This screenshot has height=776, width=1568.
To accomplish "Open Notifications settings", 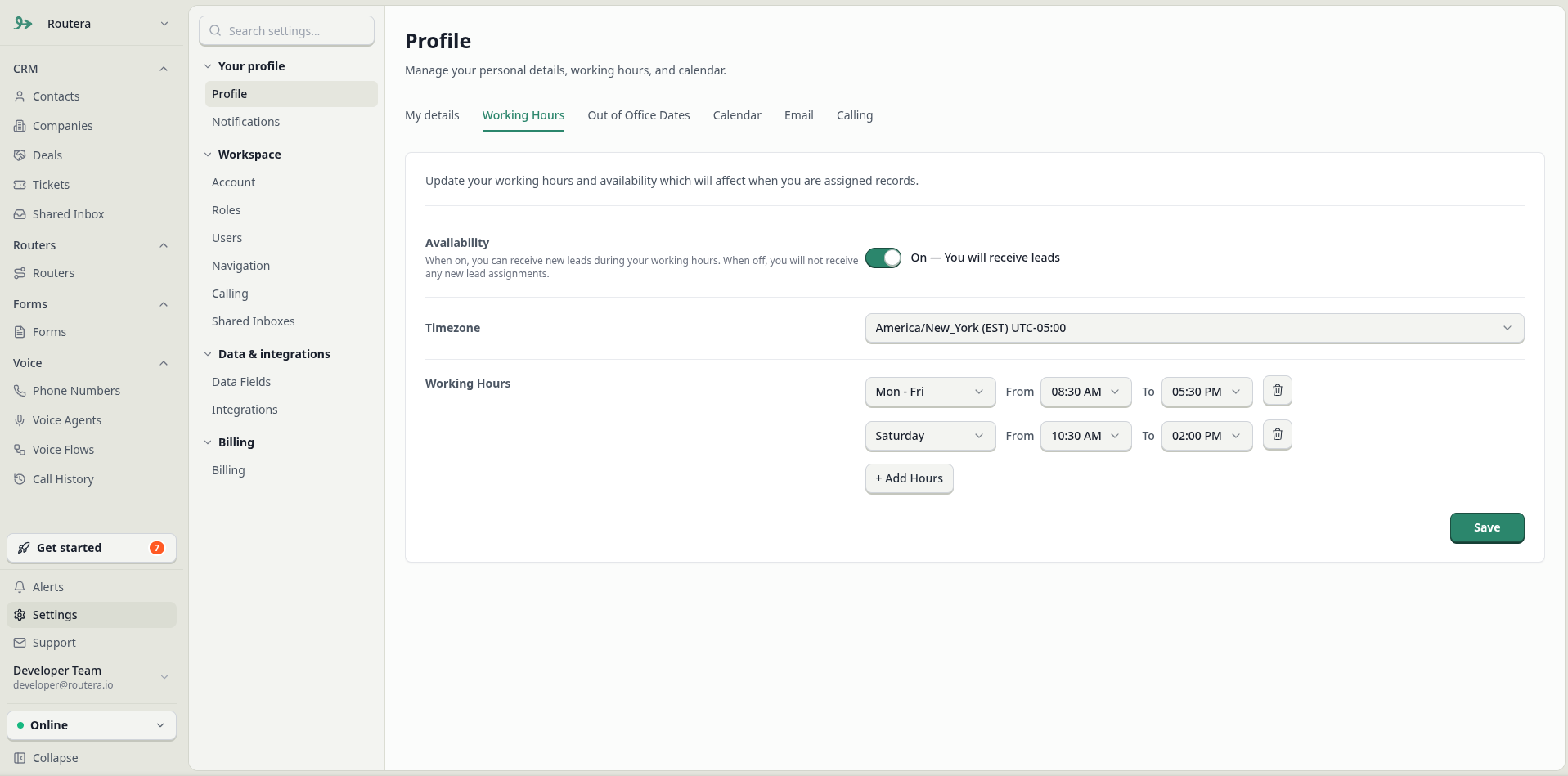I will pyautogui.click(x=290, y=122).
